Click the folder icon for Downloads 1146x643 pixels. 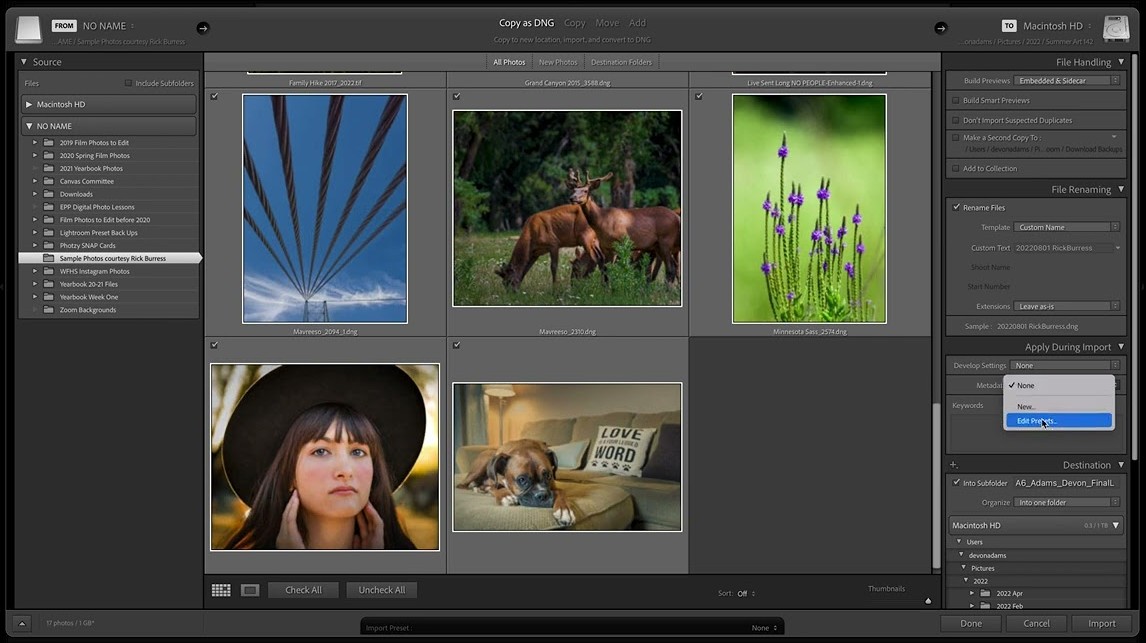pyautogui.click(x=48, y=194)
